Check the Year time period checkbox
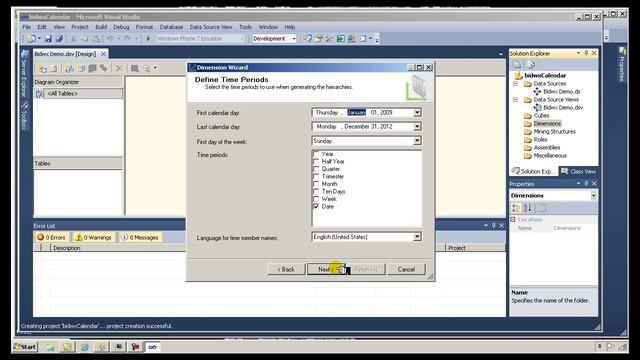Screen dimensions: 640x360 point(316,154)
